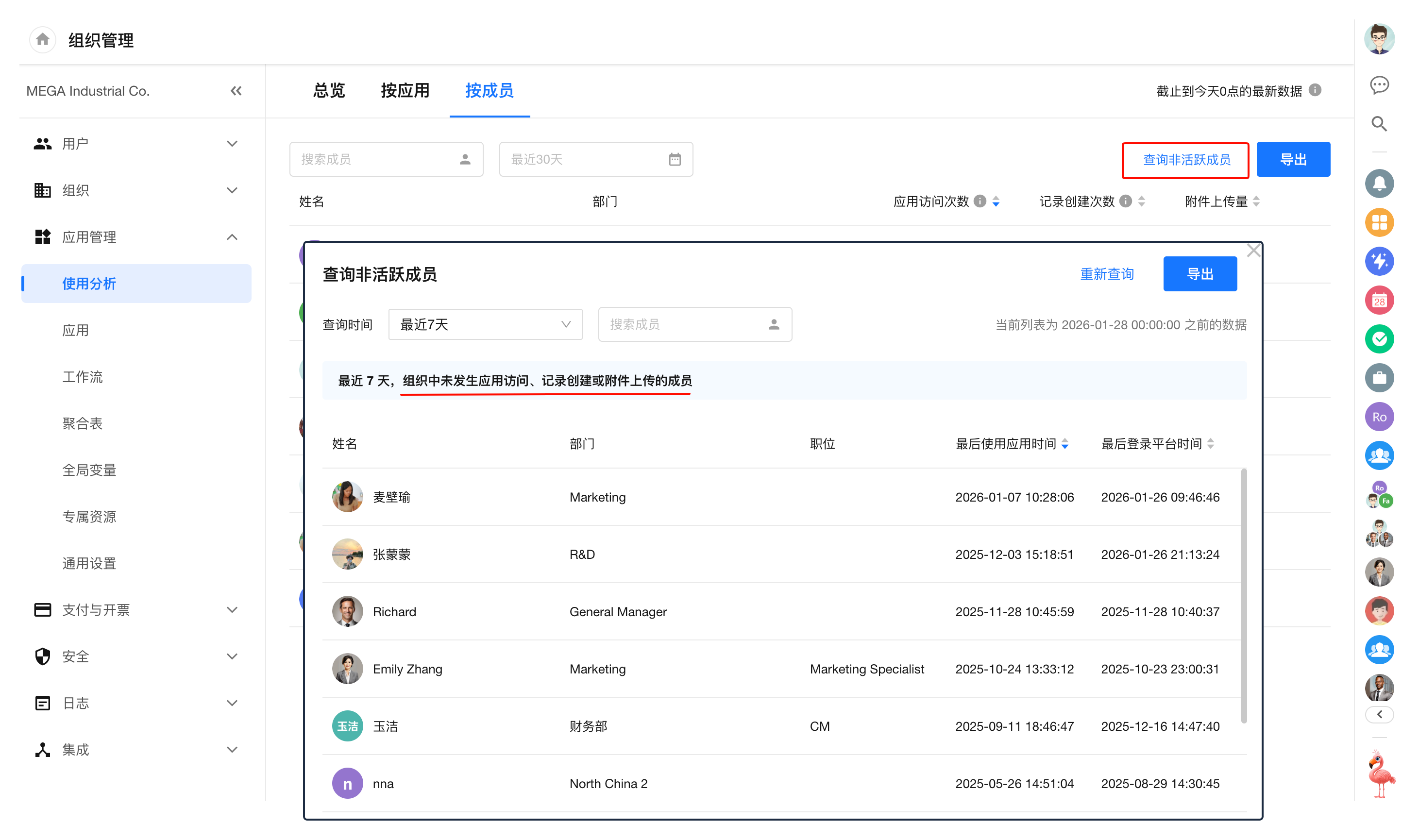
Task: Click the home icon beside 组织管理
Action: [x=42, y=40]
